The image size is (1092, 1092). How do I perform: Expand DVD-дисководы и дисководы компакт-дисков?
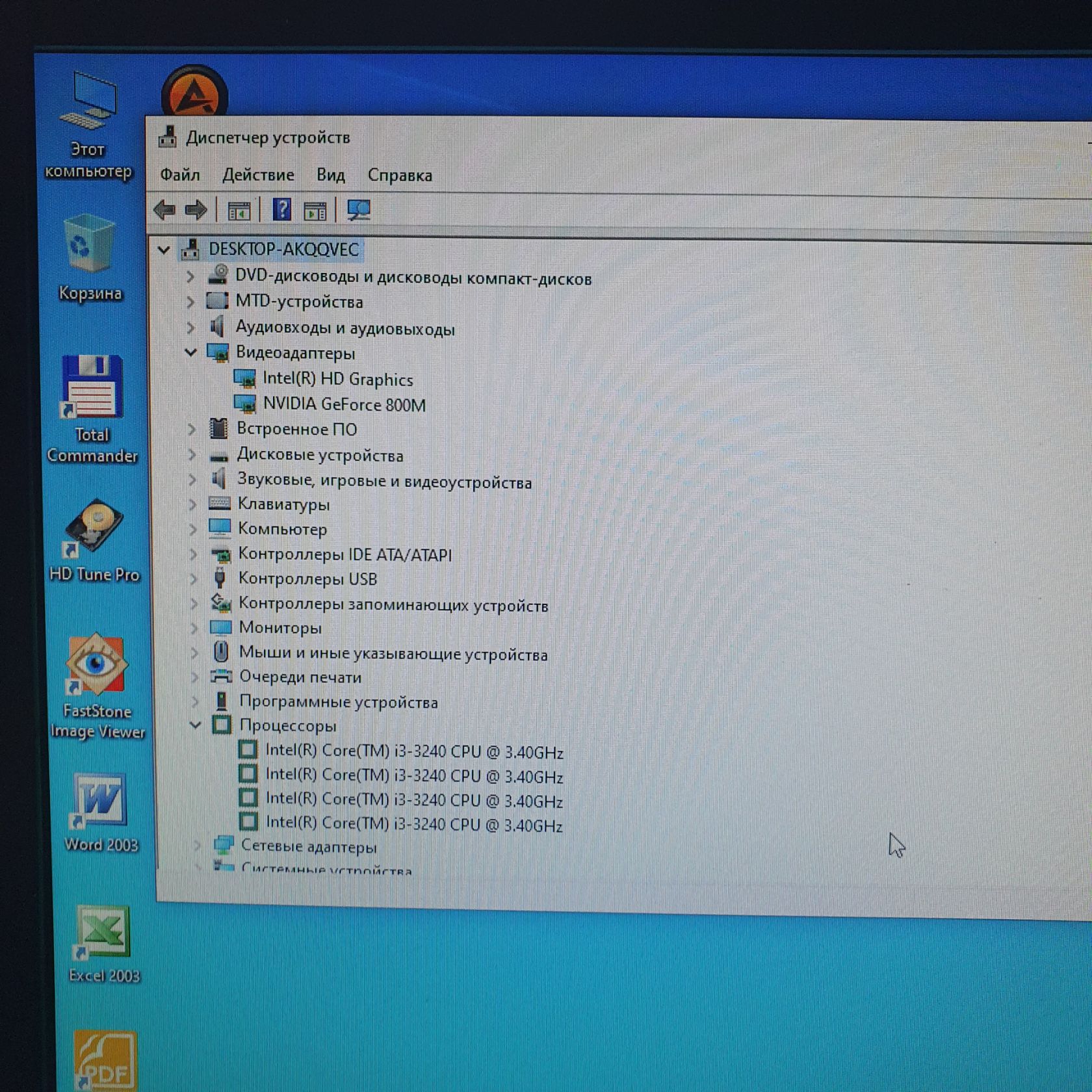tap(190, 277)
